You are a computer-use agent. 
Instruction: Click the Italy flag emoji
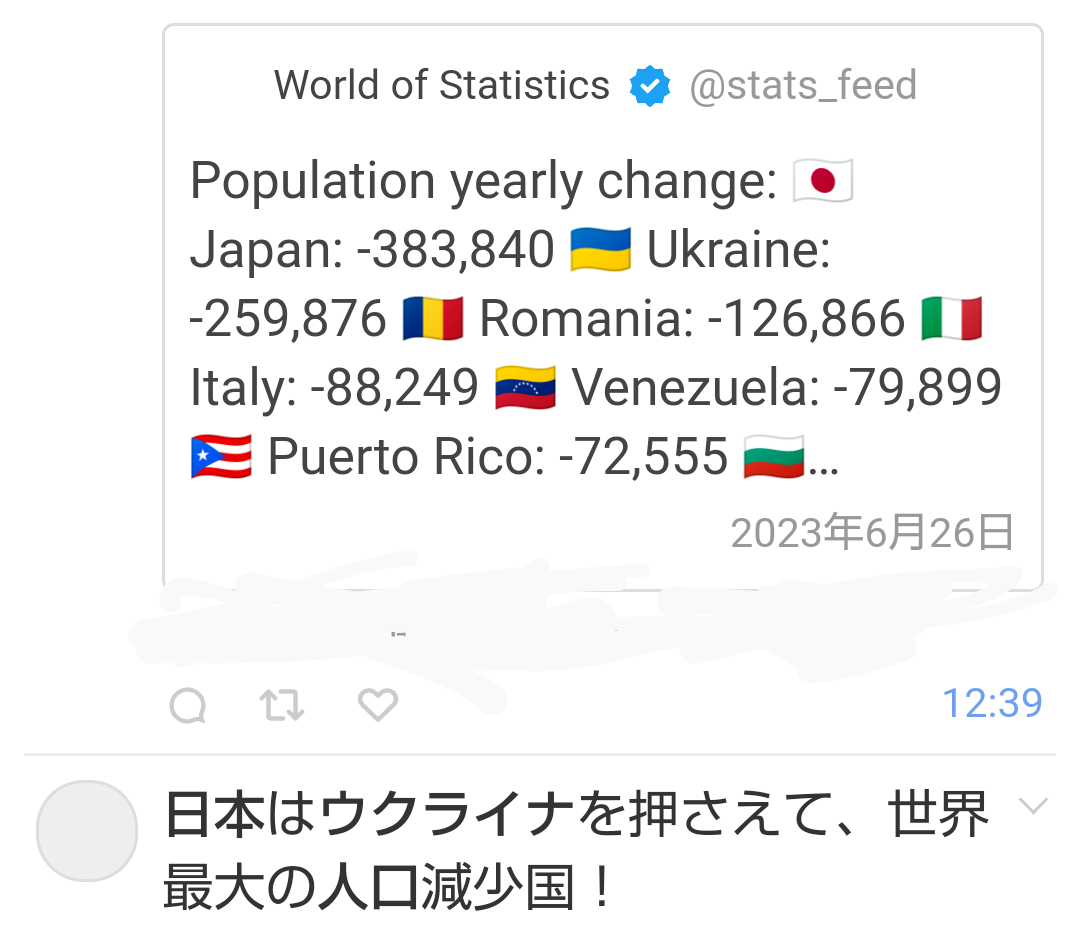951,318
